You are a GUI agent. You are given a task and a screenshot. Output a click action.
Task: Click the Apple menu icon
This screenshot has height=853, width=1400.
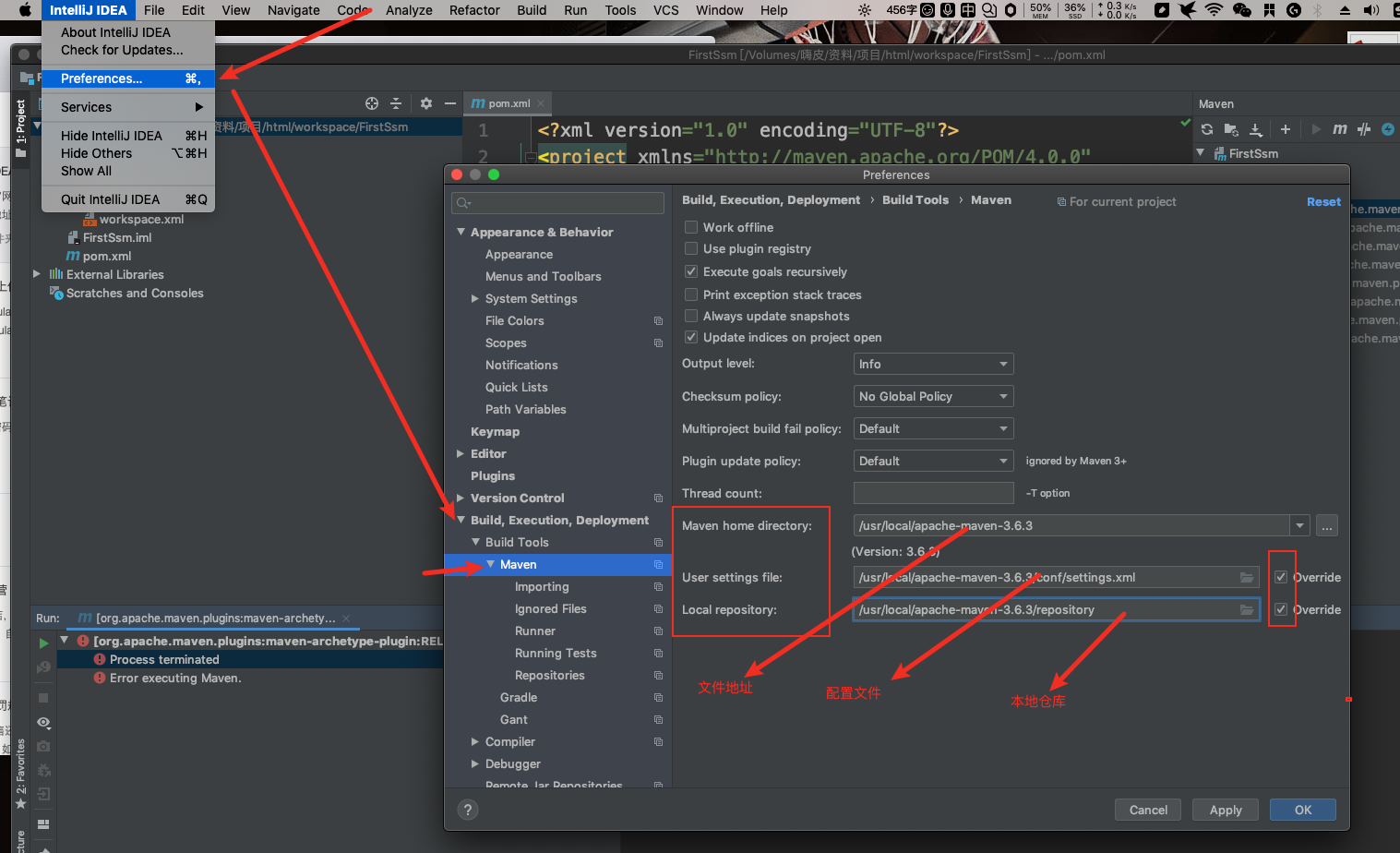25,10
